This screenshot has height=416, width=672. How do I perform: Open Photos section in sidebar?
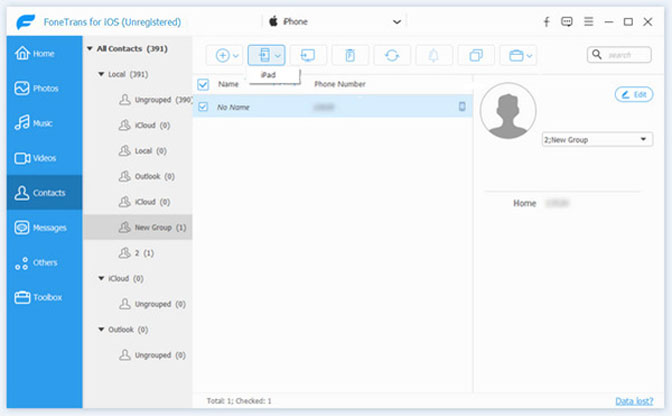(x=45, y=88)
